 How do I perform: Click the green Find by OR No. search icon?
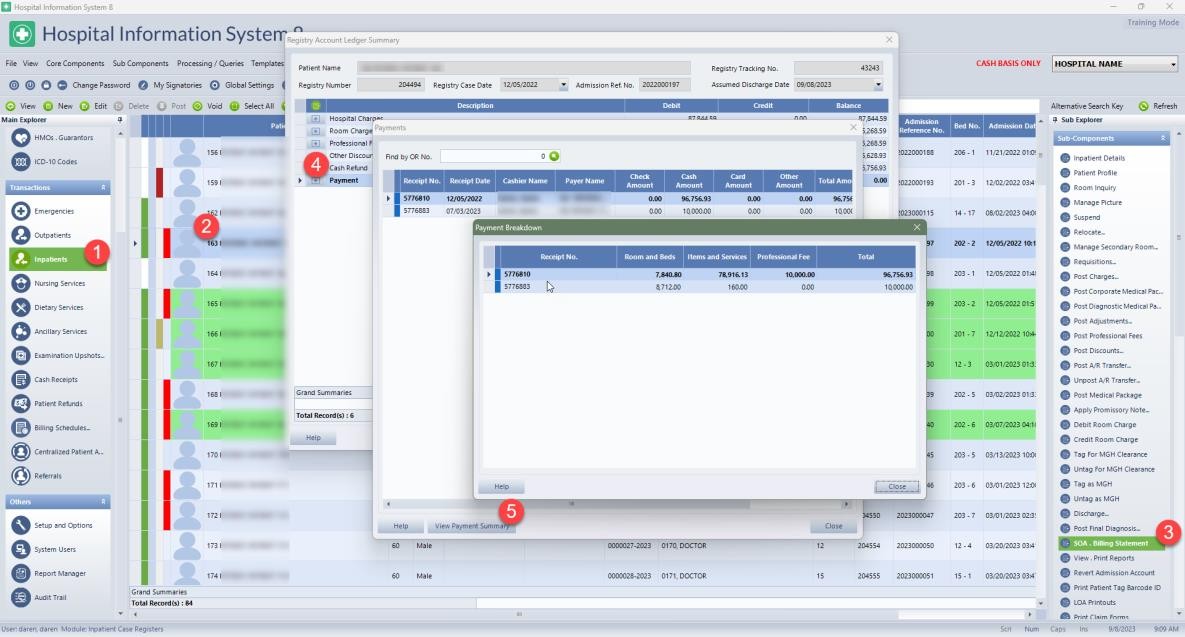tap(554, 156)
